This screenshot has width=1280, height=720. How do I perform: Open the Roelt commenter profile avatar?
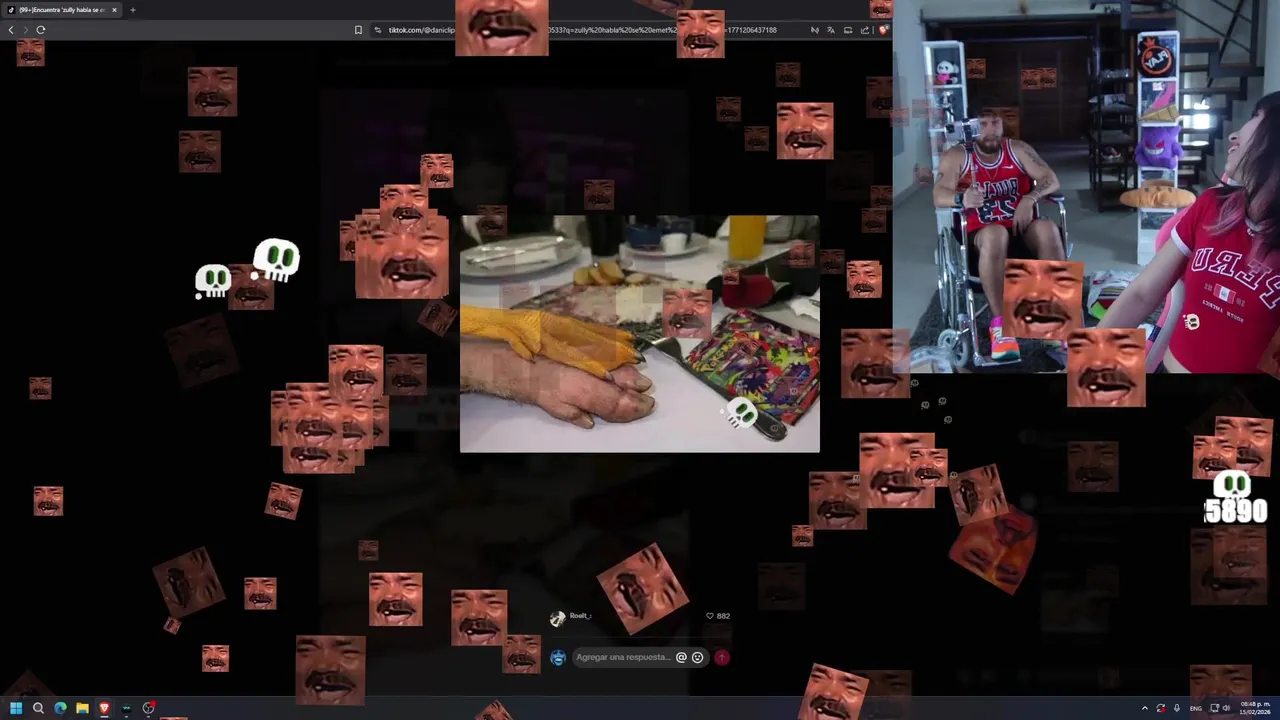click(558, 618)
